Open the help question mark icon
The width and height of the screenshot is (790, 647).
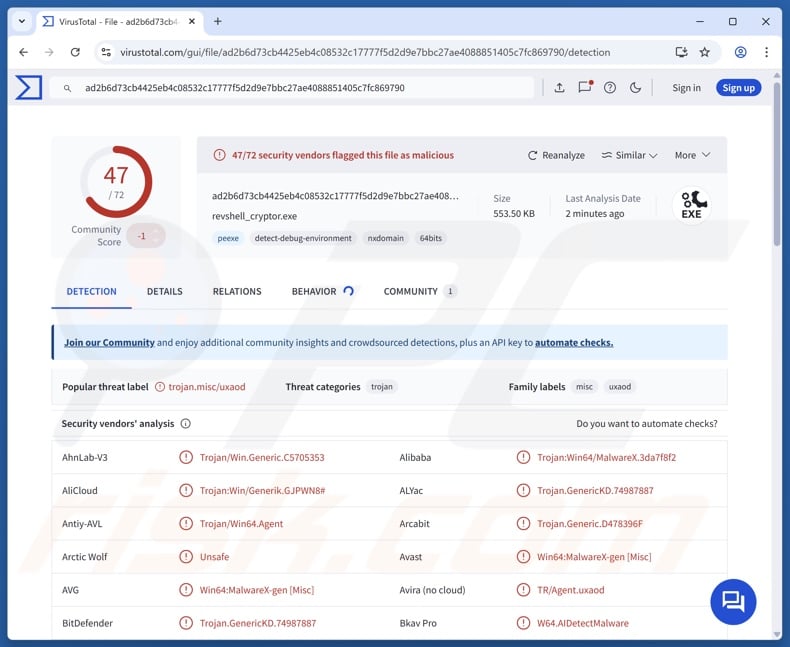[x=610, y=88]
